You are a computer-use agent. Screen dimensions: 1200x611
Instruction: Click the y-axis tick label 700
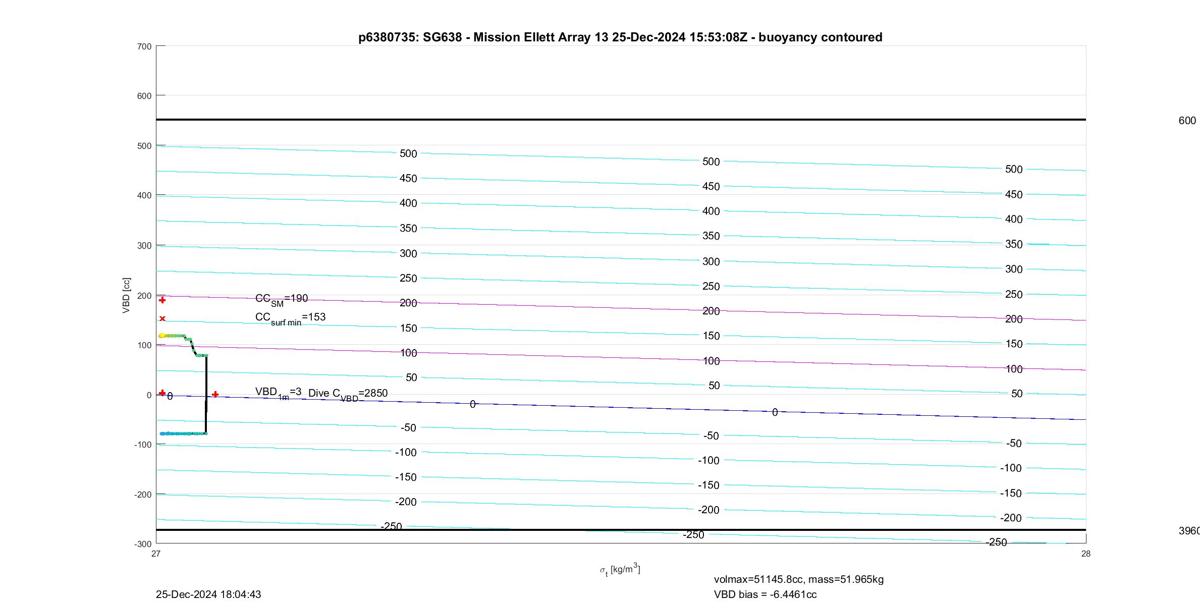(x=144, y=46)
